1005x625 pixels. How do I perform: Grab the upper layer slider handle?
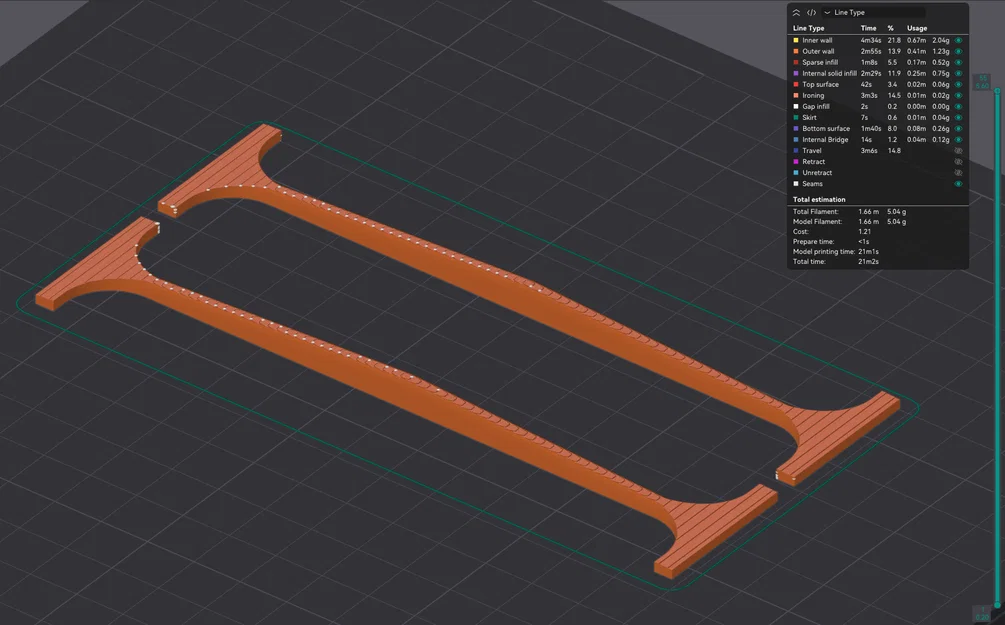point(997,91)
